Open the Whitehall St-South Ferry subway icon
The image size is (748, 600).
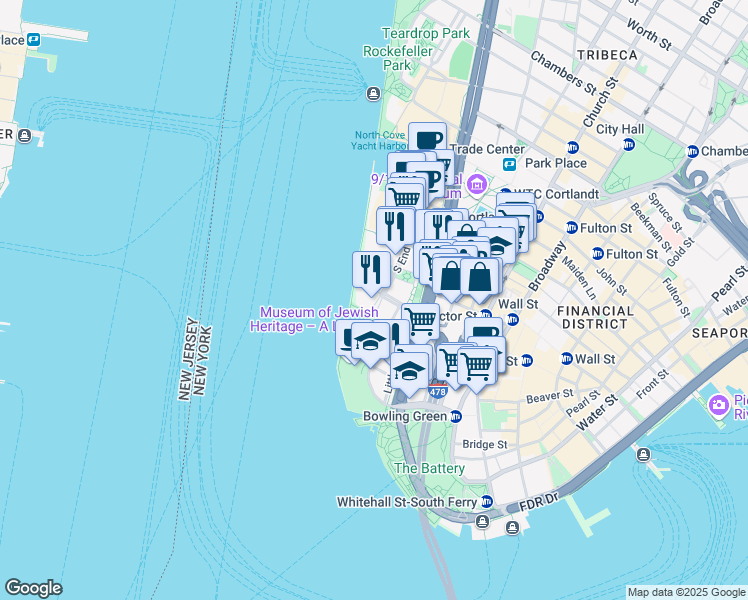(x=487, y=502)
